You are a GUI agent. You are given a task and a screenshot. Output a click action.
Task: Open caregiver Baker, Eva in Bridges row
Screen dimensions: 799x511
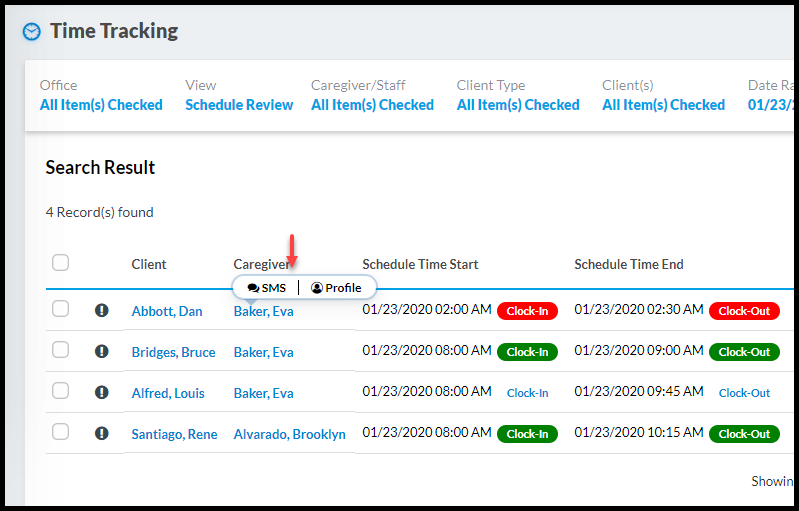[263, 352]
